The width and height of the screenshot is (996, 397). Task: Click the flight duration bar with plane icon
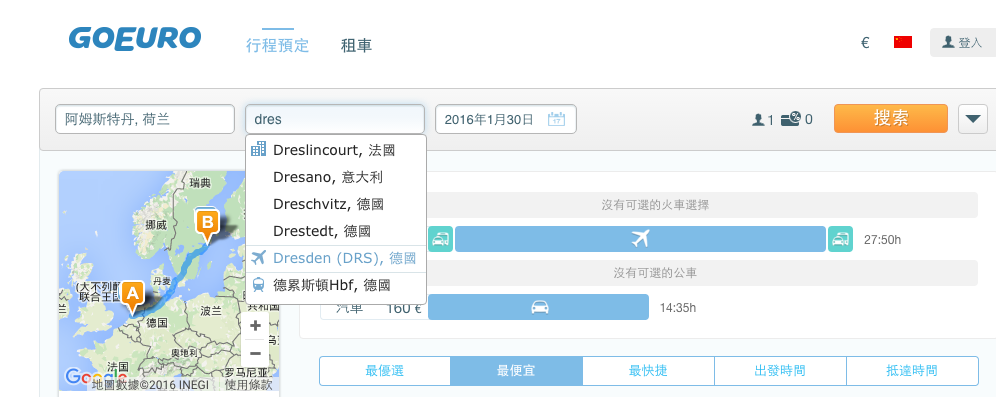click(x=640, y=239)
